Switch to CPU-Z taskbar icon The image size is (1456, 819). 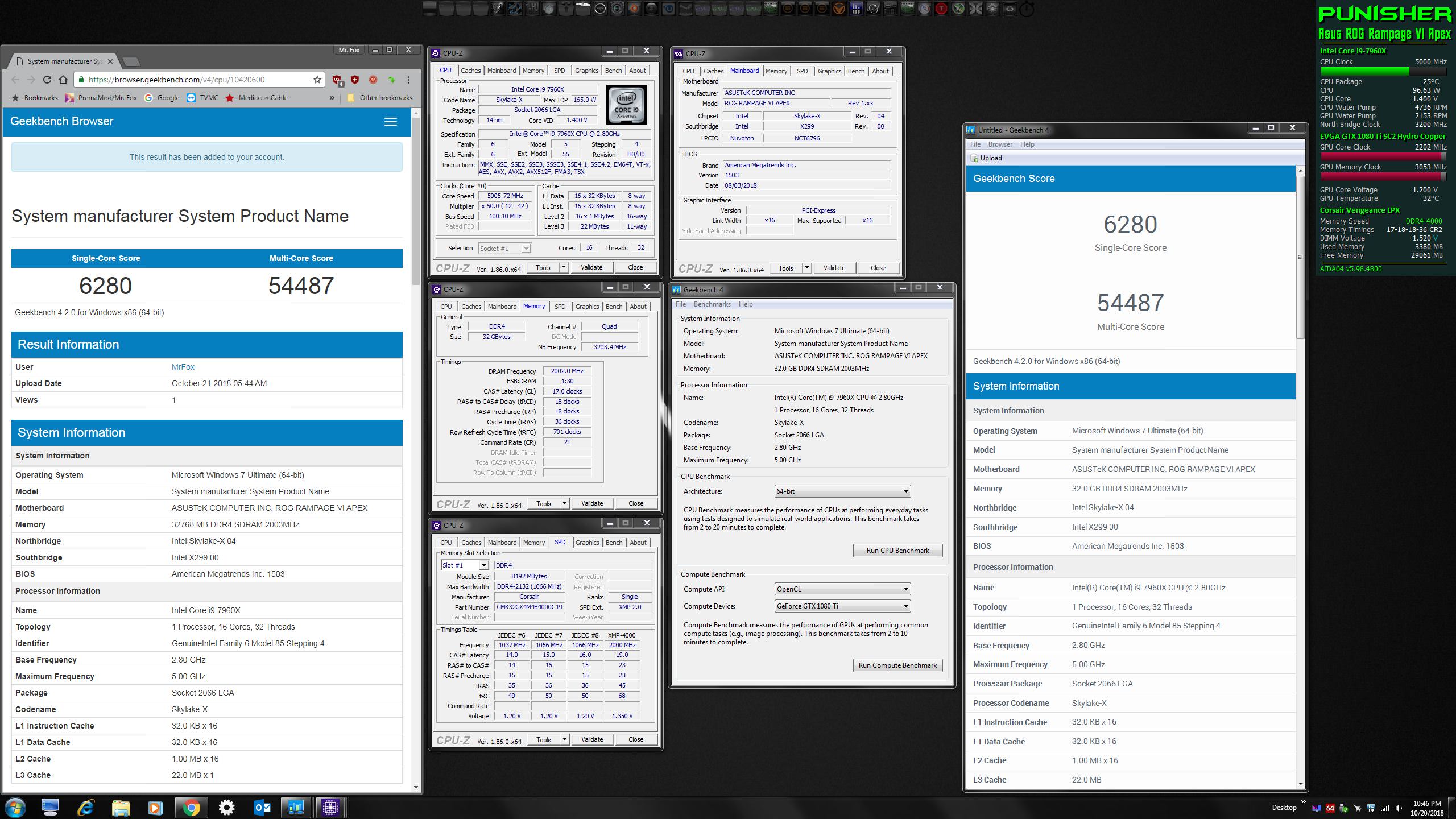(330, 807)
